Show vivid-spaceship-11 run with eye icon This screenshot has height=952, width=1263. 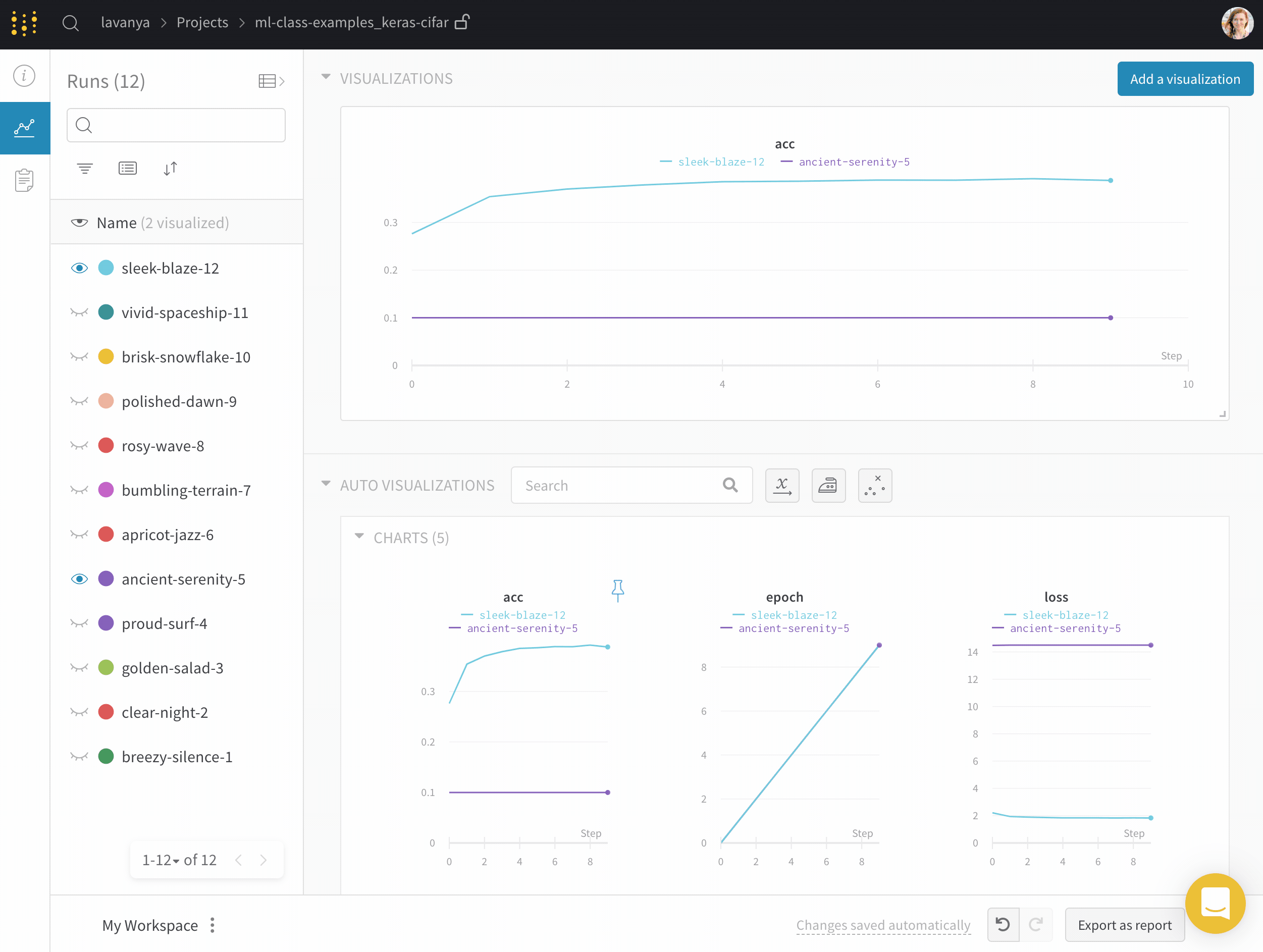coord(79,312)
